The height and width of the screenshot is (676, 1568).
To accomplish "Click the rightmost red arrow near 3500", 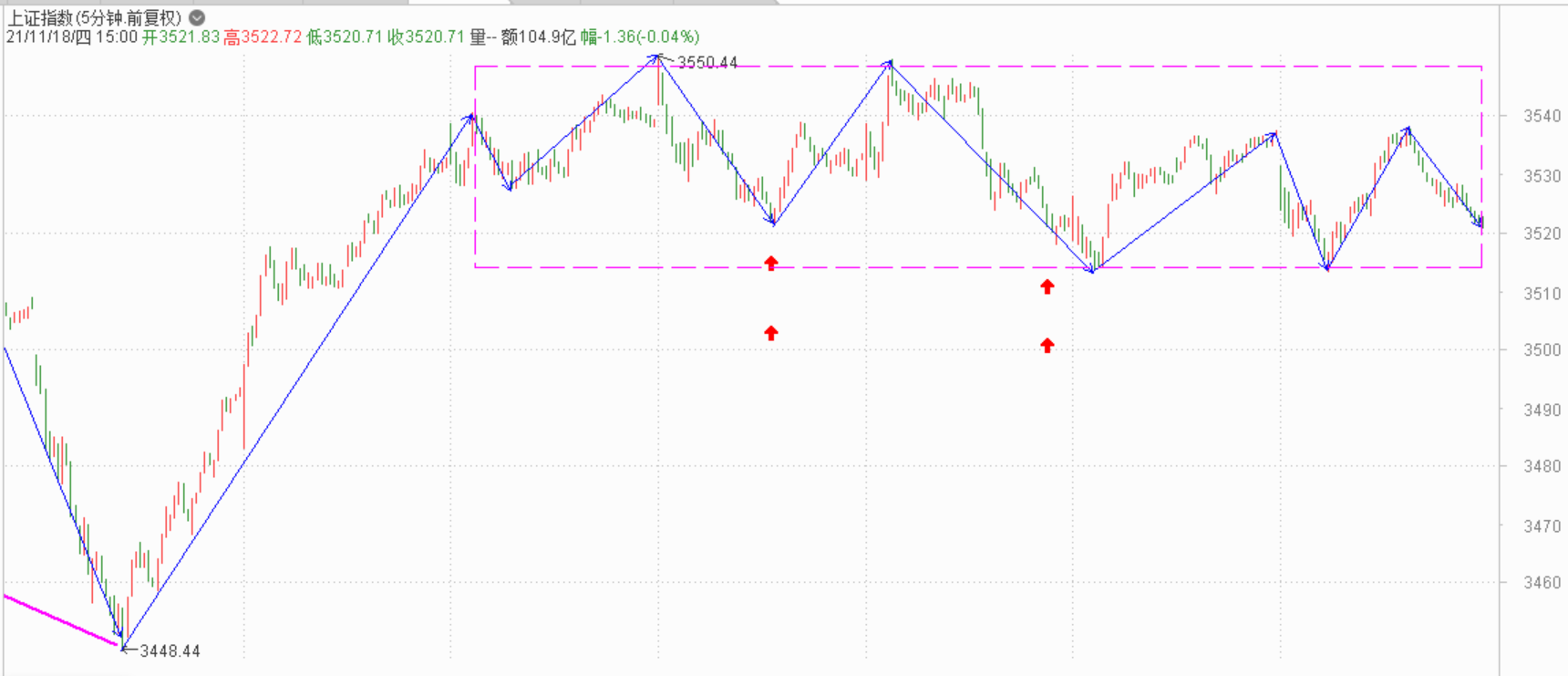I will pos(1047,345).
